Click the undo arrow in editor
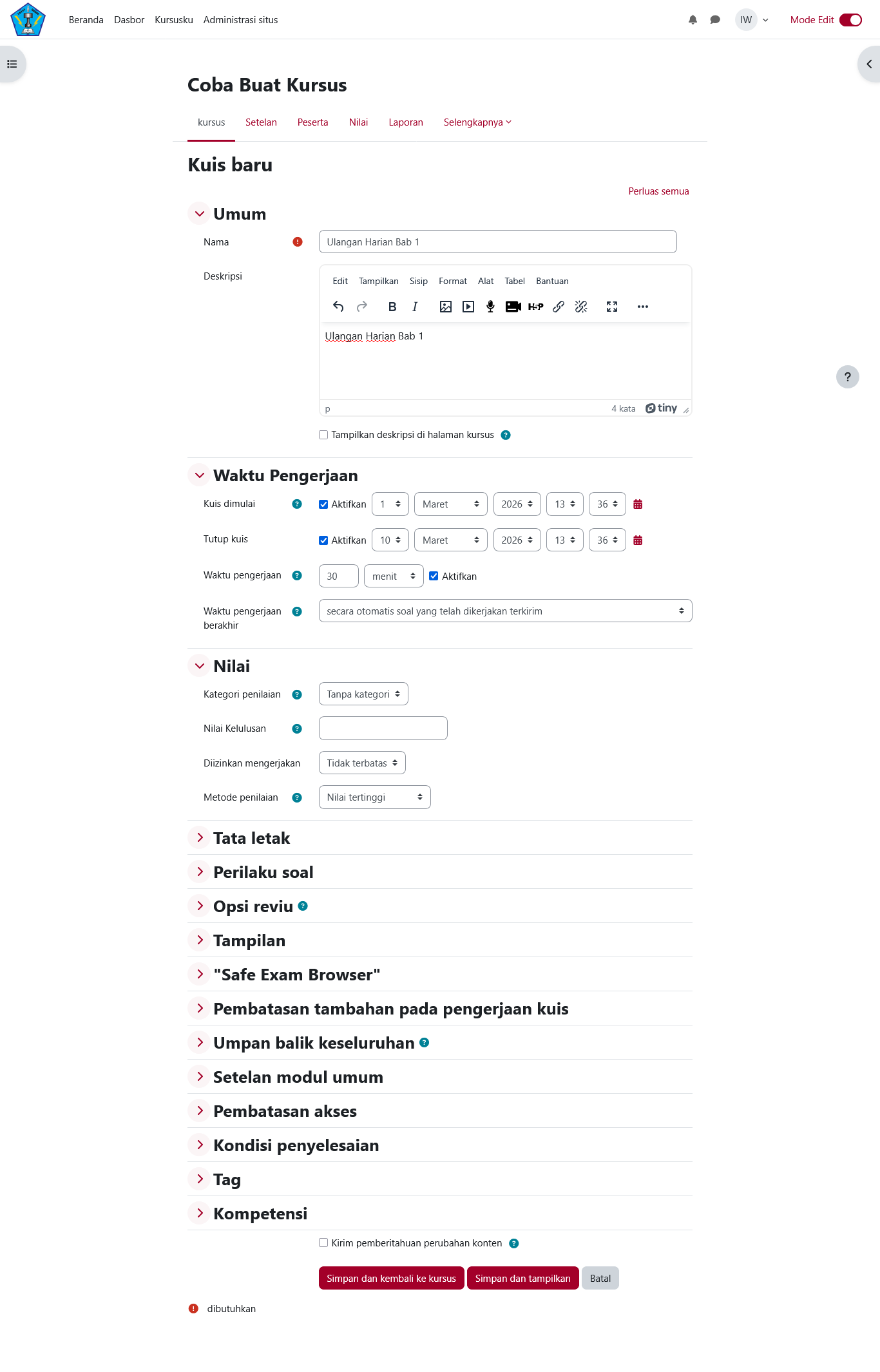This screenshot has height=1372, width=880. (x=338, y=307)
